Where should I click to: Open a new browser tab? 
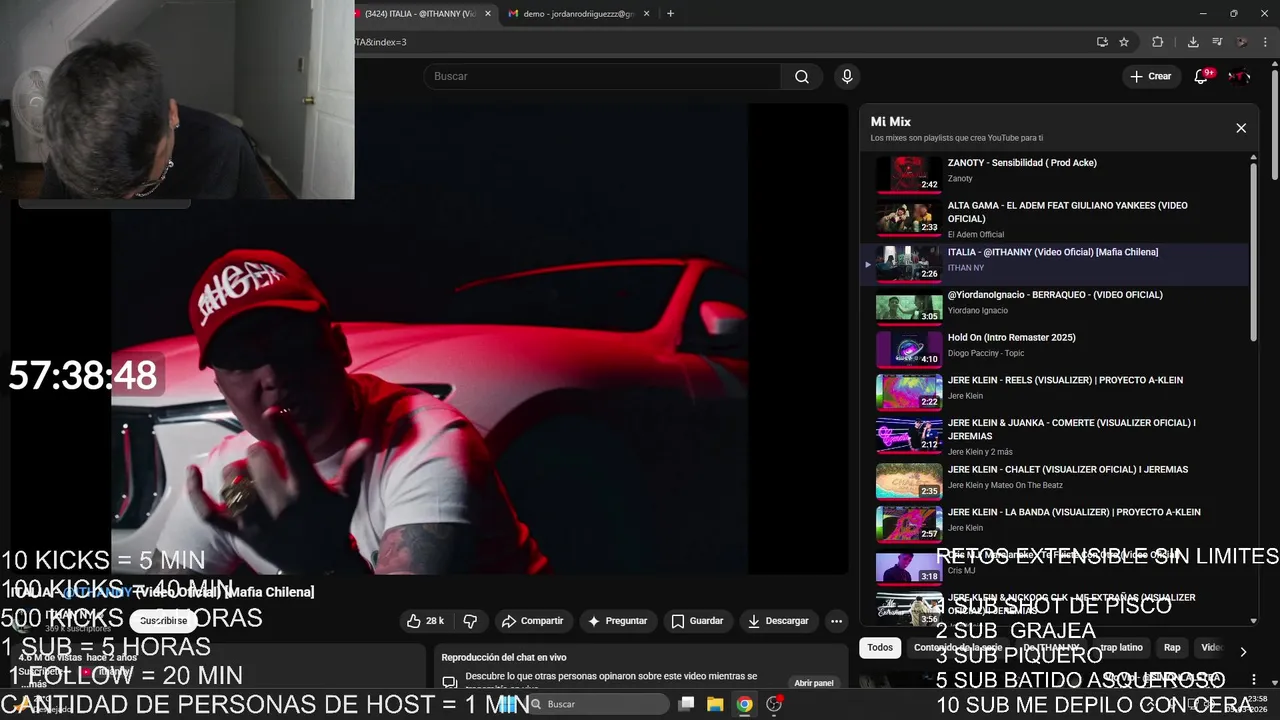click(x=670, y=14)
